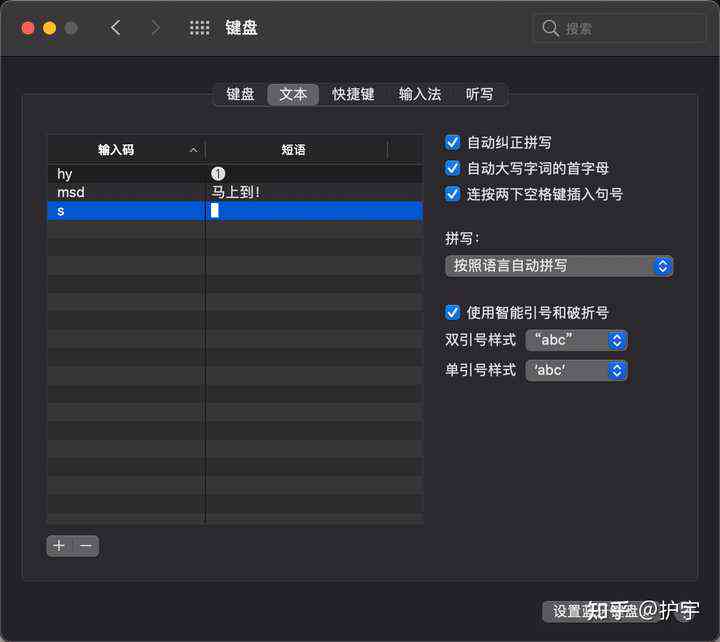Focus the 搜索 search field

tap(619, 28)
